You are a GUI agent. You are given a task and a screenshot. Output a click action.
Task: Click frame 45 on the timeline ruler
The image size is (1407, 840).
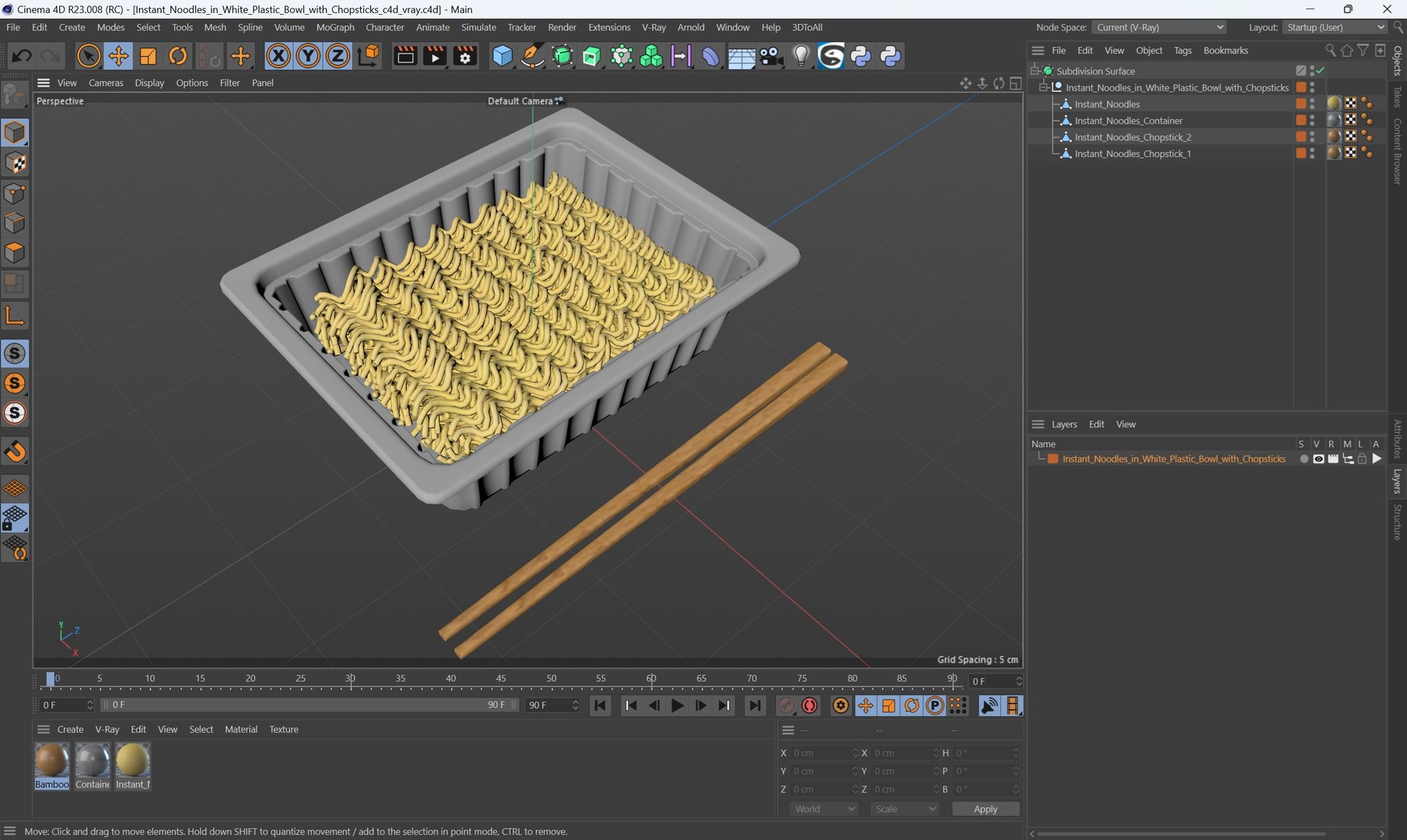click(x=501, y=679)
